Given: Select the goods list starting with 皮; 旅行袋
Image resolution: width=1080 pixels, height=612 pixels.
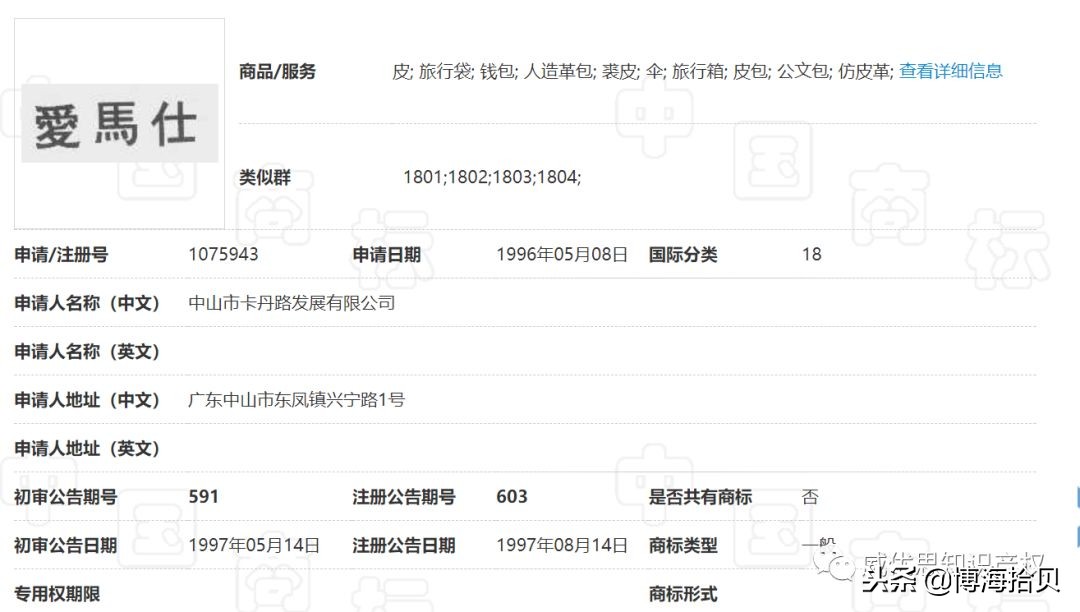Looking at the screenshot, I should pos(643,71).
